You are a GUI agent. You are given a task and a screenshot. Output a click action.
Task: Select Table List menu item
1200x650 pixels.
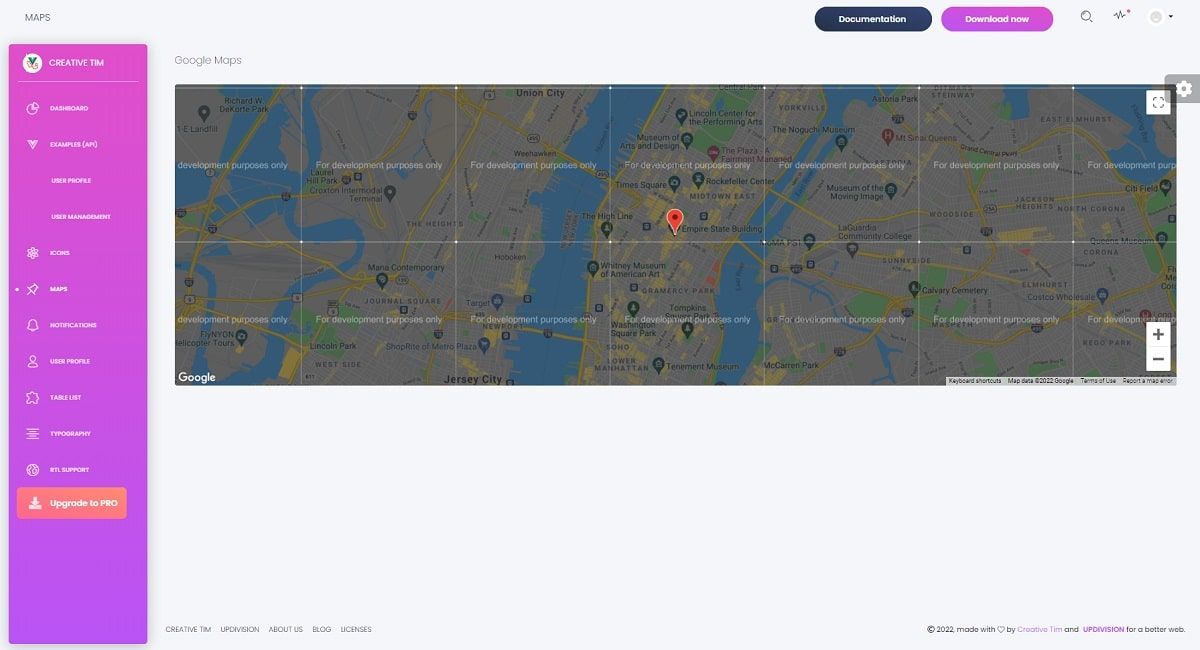point(66,397)
